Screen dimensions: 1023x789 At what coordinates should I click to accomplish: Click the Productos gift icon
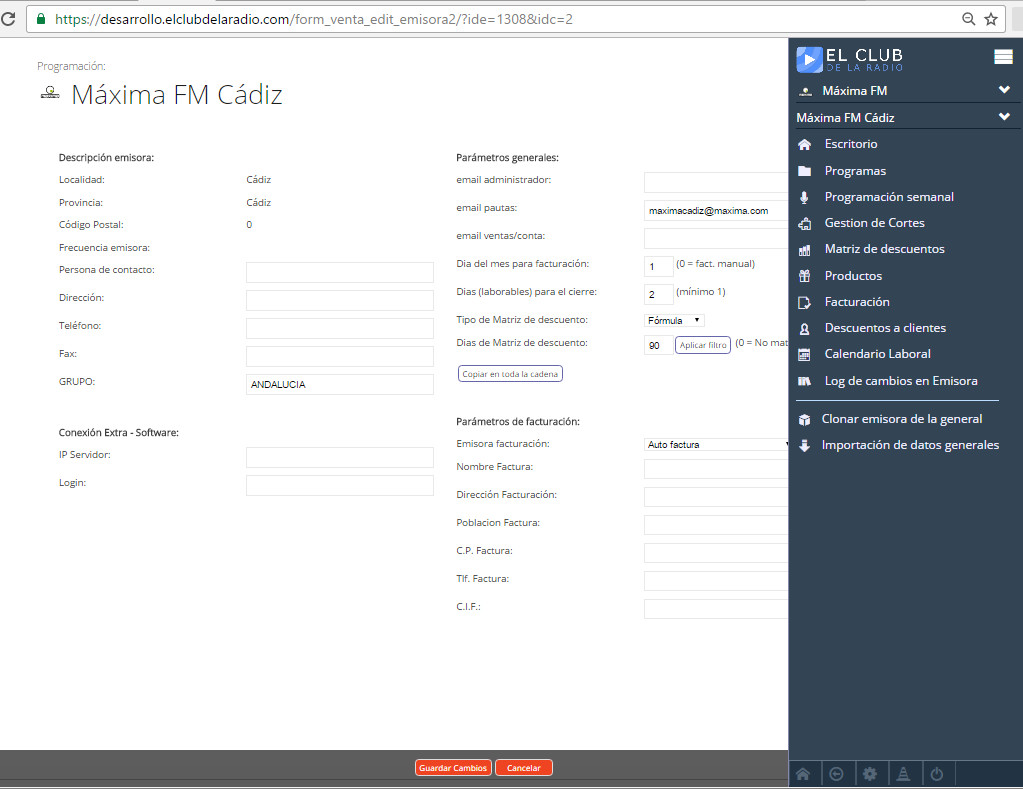click(x=804, y=275)
